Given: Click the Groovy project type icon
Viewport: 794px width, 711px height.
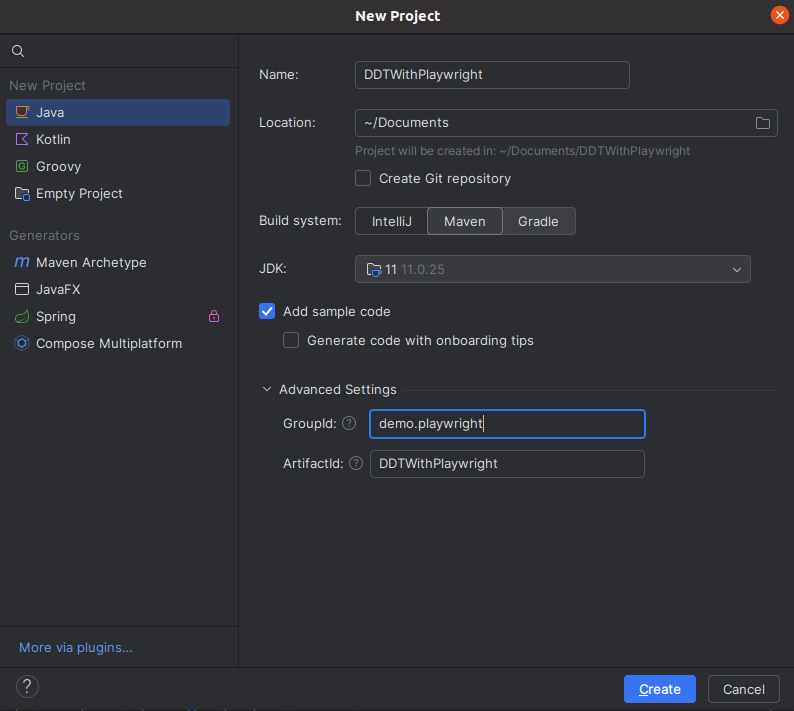Looking at the screenshot, I should tap(21, 166).
